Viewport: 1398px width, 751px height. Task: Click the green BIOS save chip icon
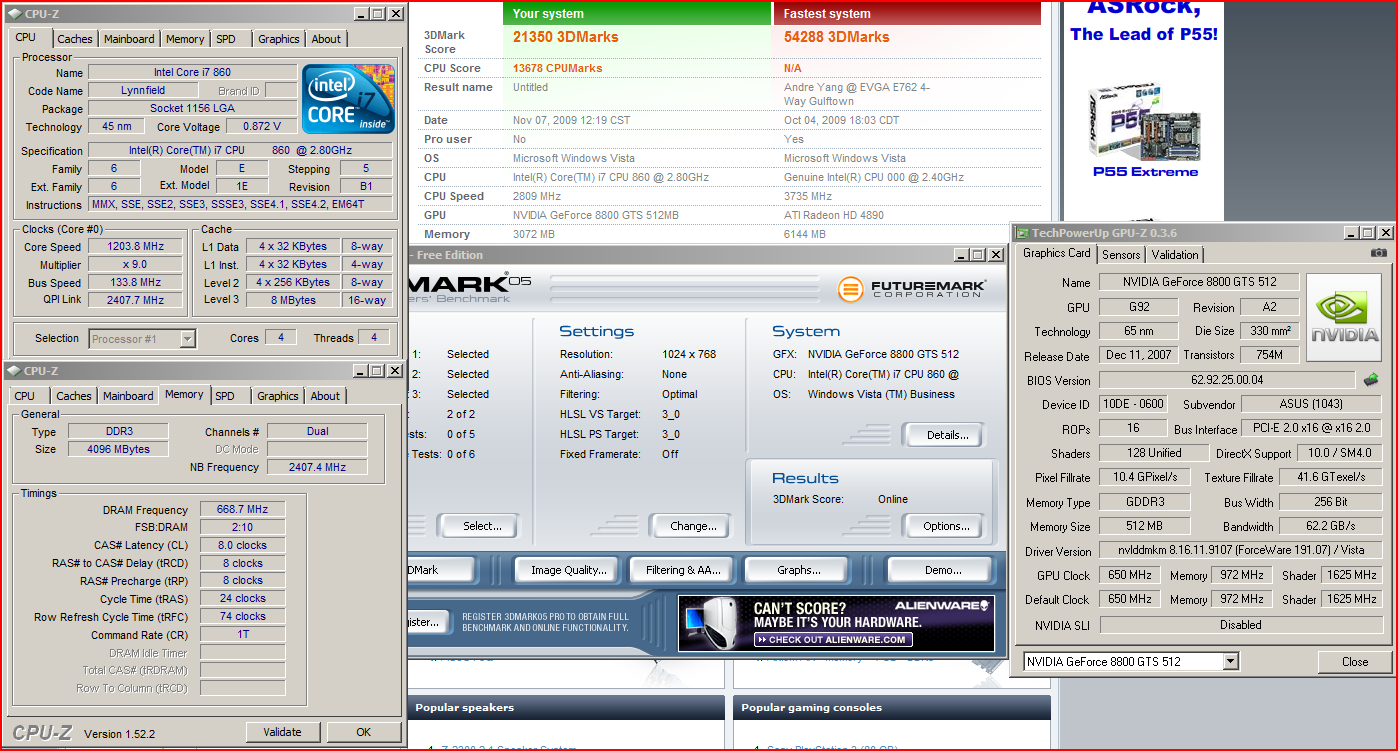click(1372, 380)
